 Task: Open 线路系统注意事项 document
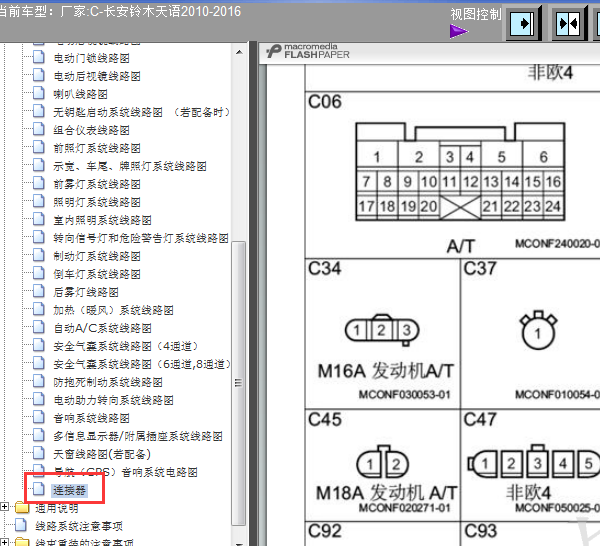pyautogui.click(x=79, y=526)
